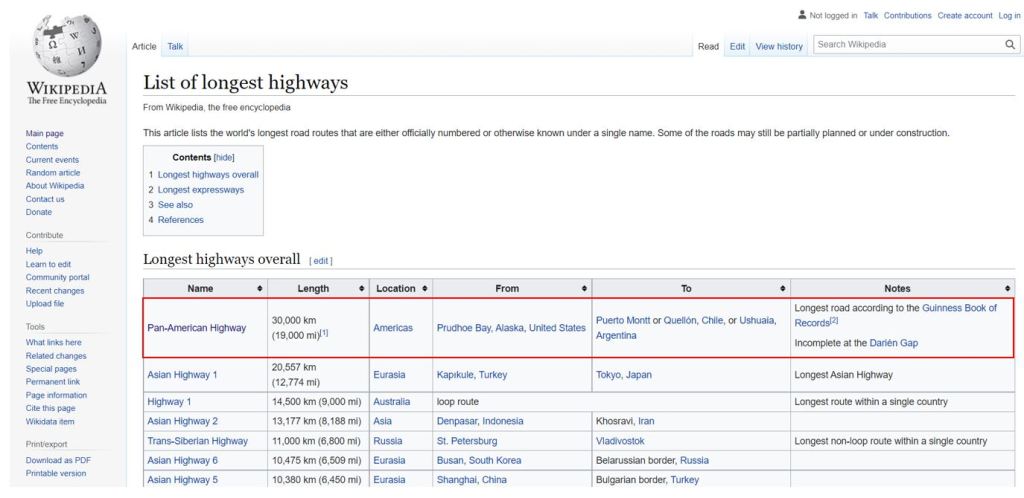1024x498 pixels.
Task: Hide the Contents box
Action: pyautogui.click(x=224, y=158)
